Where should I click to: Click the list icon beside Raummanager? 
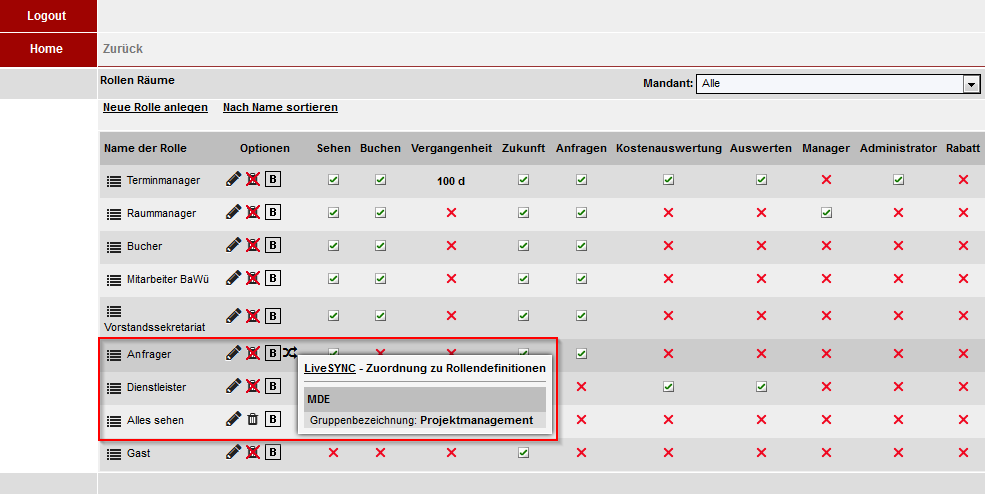click(x=114, y=214)
